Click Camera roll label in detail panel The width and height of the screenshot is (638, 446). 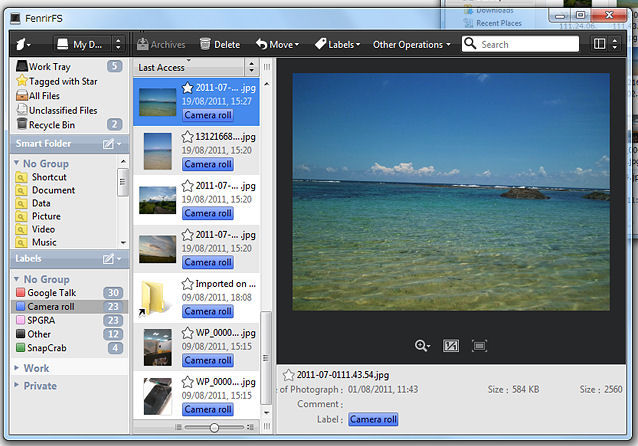point(373,420)
